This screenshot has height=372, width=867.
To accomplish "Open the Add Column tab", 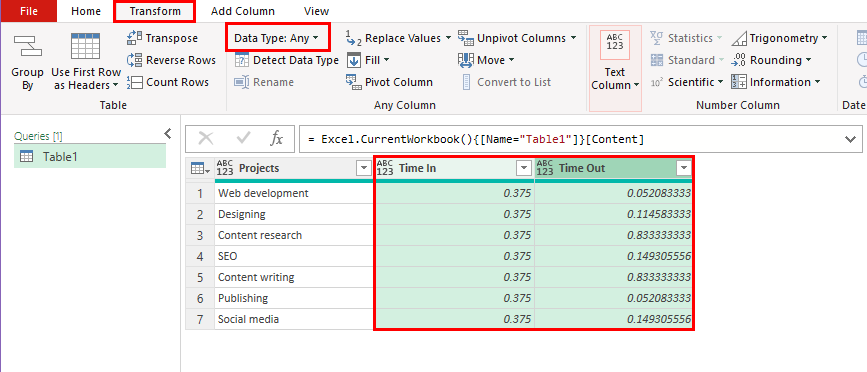I will [243, 11].
